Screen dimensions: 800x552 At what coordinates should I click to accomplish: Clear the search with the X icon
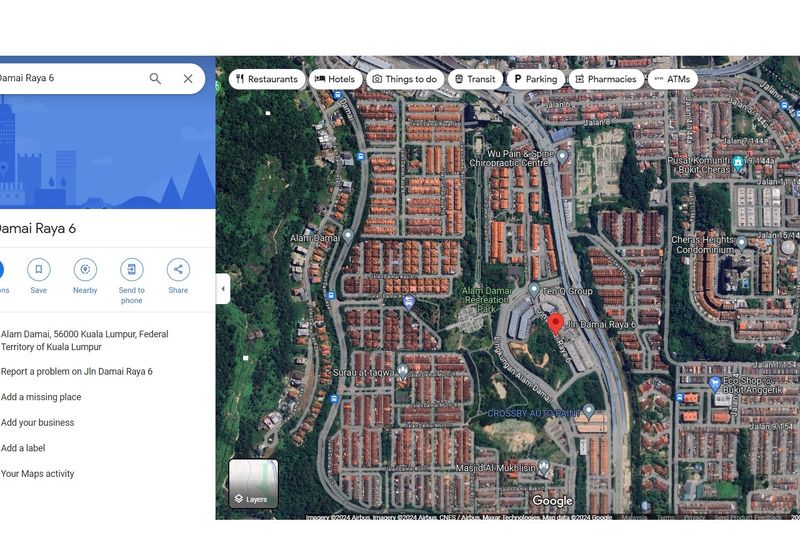pyautogui.click(x=188, y=79)
